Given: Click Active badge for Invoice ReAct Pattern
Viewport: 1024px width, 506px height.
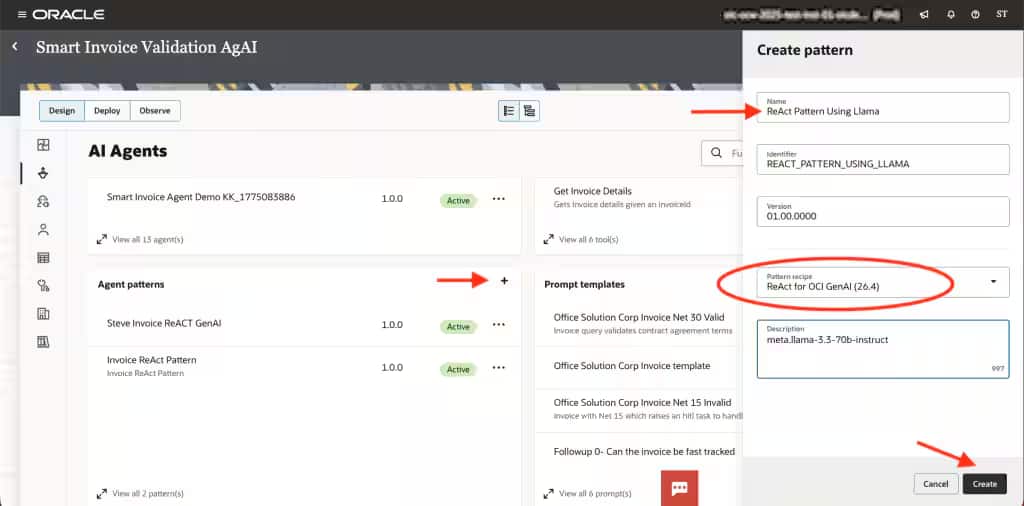Looking at the screenshot, I should (x=458, y=370).
